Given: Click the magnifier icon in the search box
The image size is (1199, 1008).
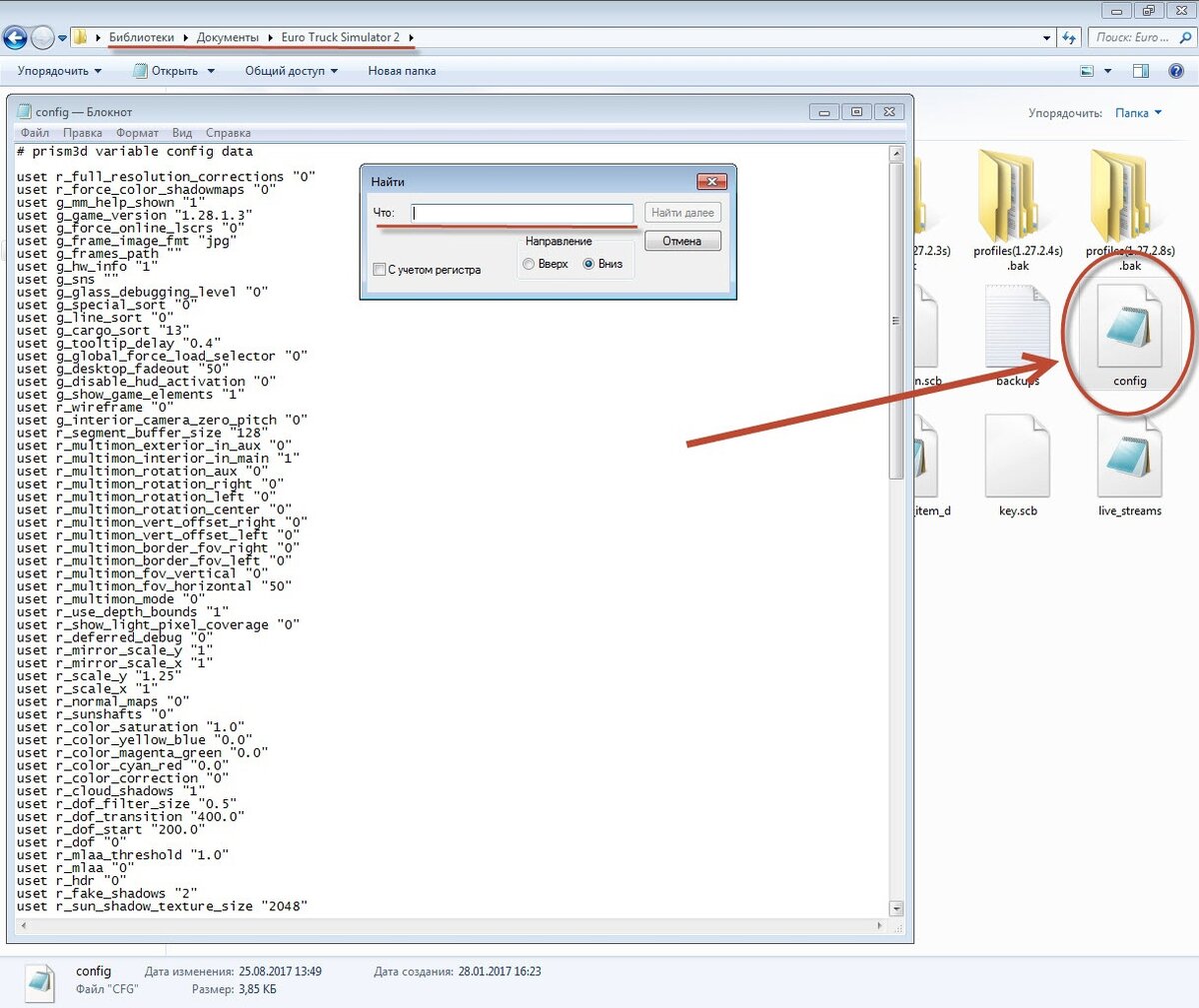Looking at the screenshot, I should coord(1186,38).
